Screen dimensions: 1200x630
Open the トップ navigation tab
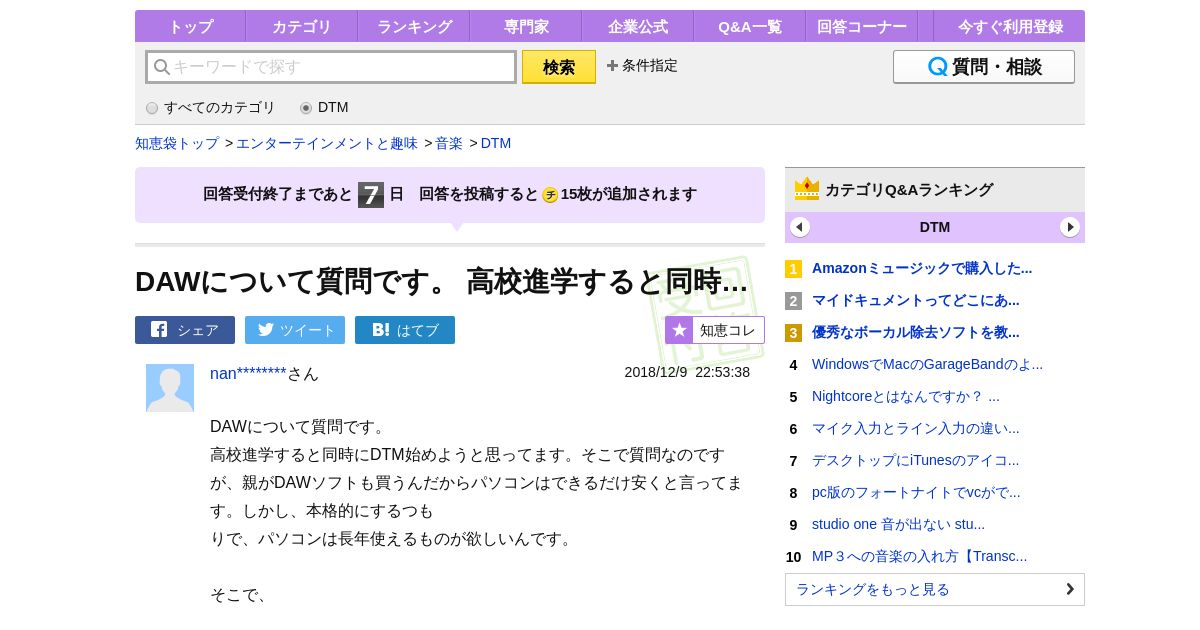click(190, 26)
